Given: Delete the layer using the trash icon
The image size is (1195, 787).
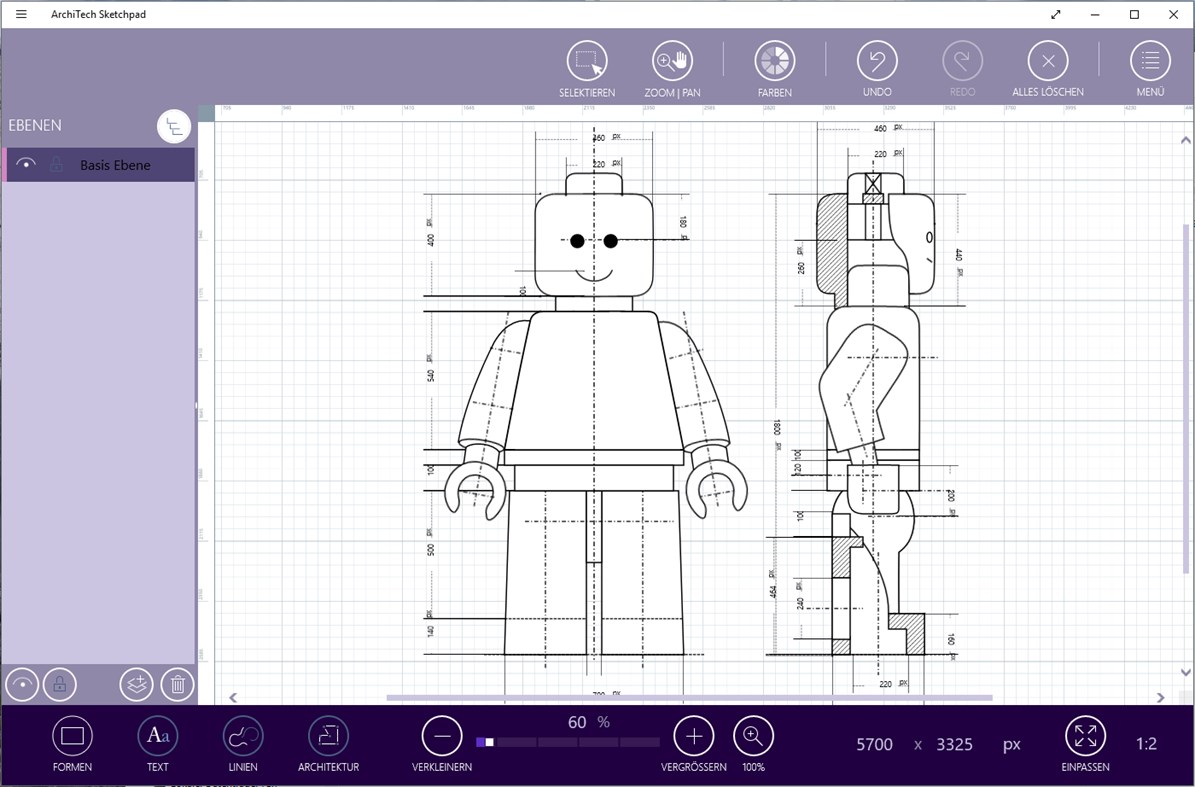Looking at the screenshot, I should 177,684.
